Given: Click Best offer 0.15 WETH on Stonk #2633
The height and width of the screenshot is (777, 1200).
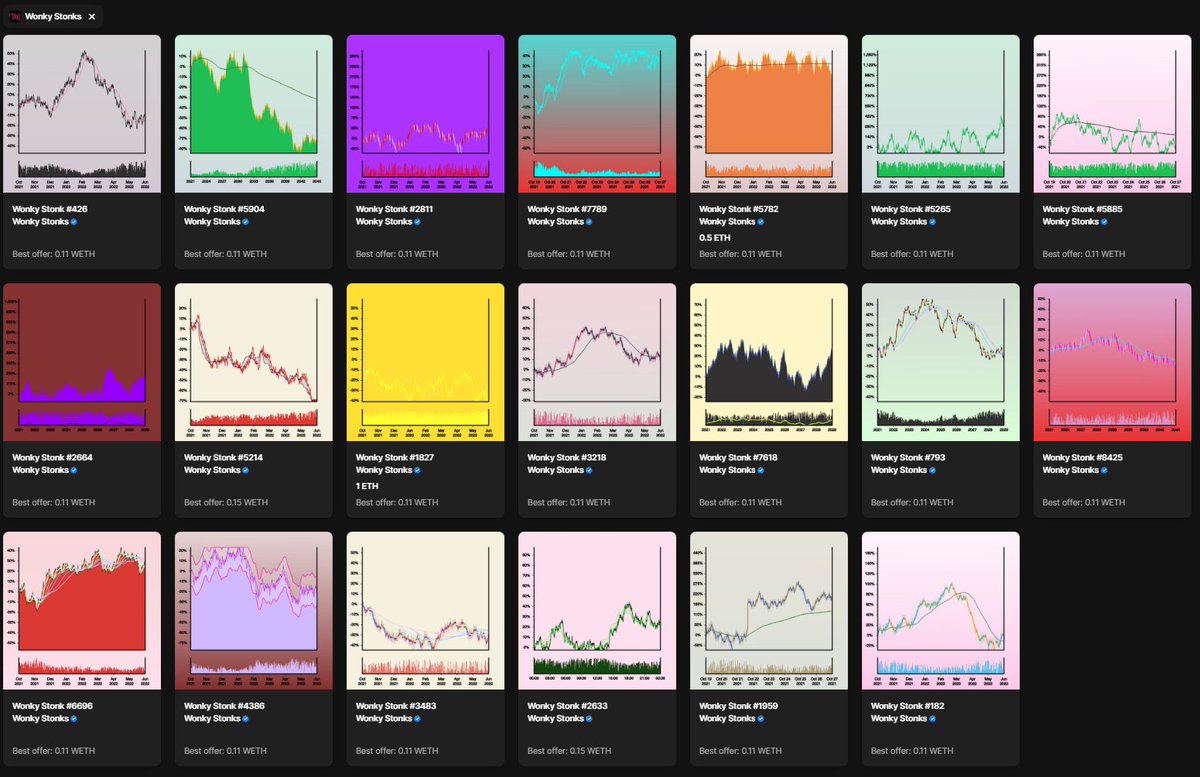Looking at the screenshot, I should coord(570,751).
